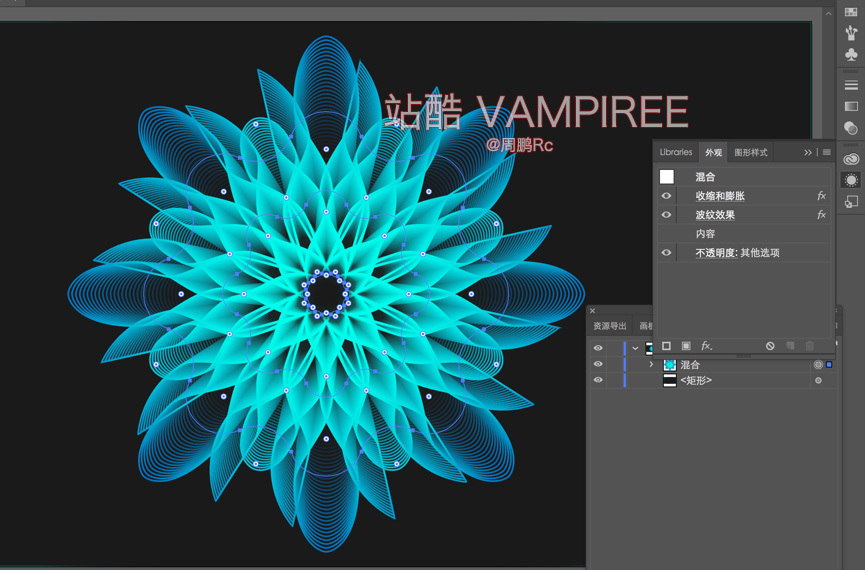
Task: Open the 资源导出 tab
Action: coord(610,326)
